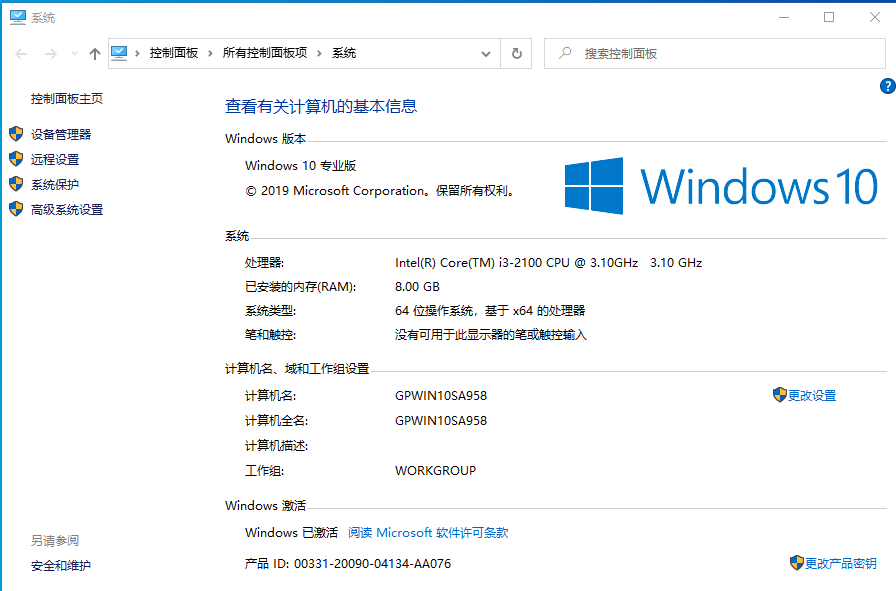Click shield icon beside 更改设置
The image size is (896, 591).
point(779,395)
